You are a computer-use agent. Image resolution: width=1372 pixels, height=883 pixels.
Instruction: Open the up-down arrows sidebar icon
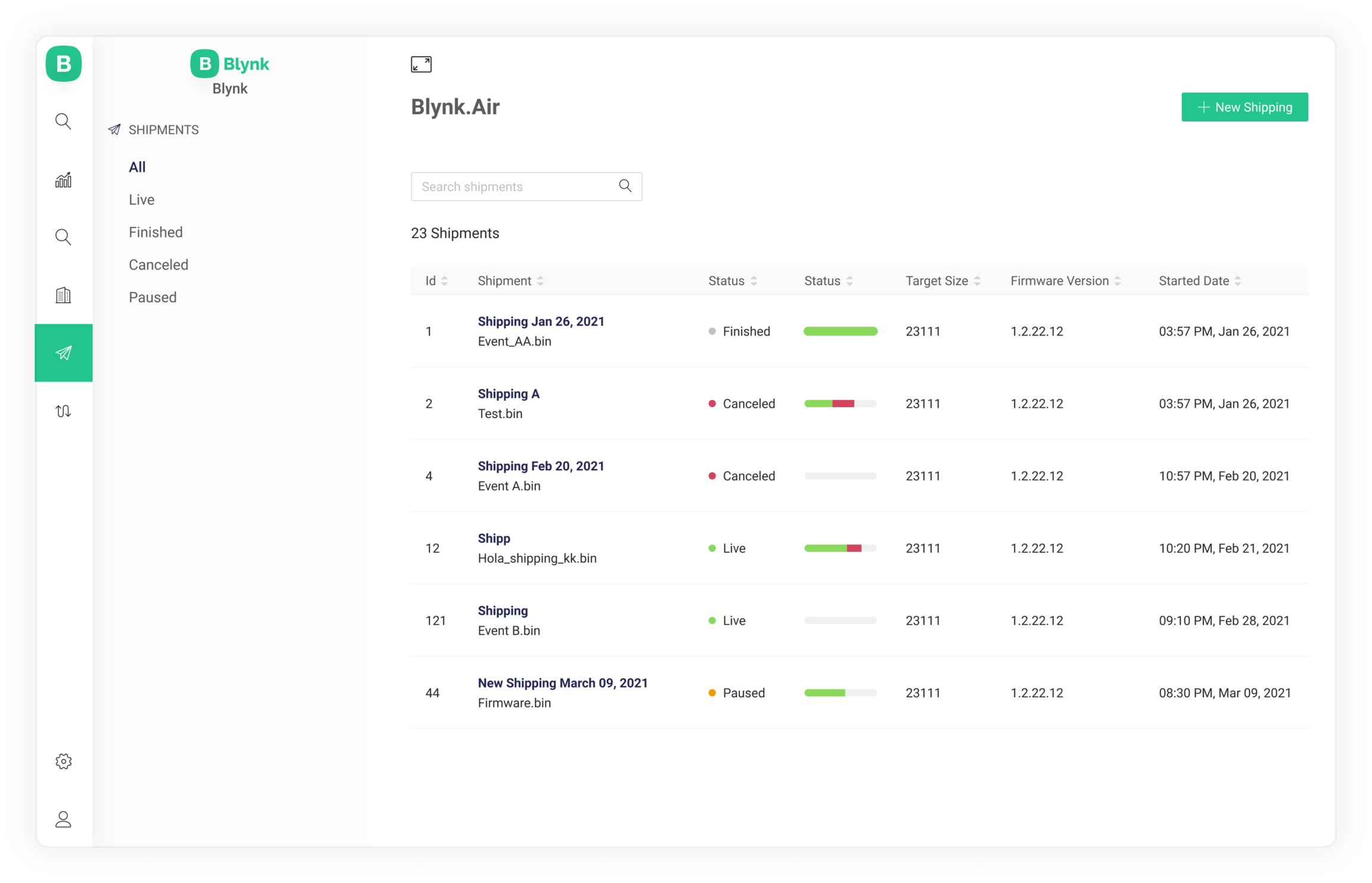pyautogui.click(x=63, y=411)
